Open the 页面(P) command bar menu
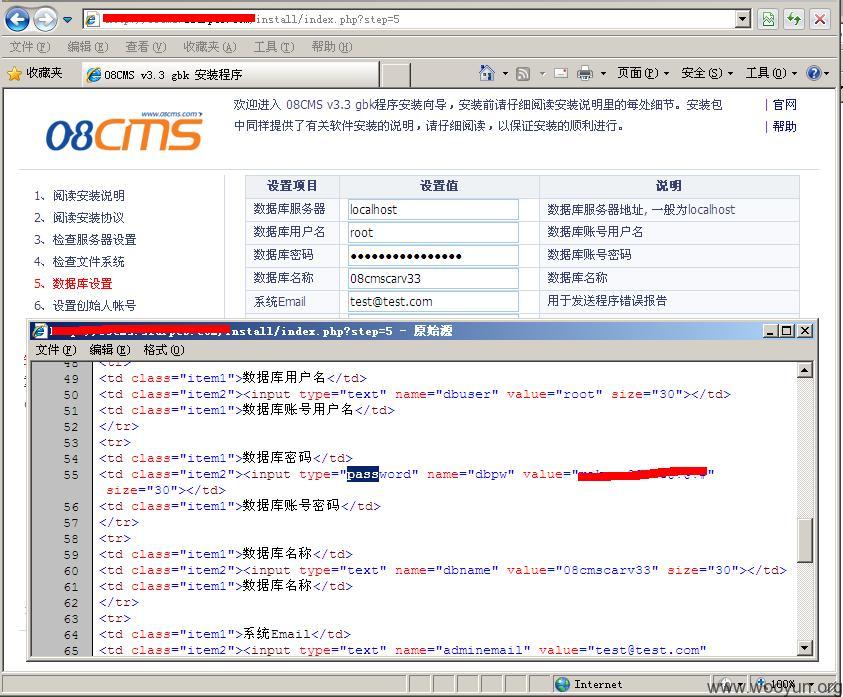The image size is (843, 697). (x=643, y=73)
